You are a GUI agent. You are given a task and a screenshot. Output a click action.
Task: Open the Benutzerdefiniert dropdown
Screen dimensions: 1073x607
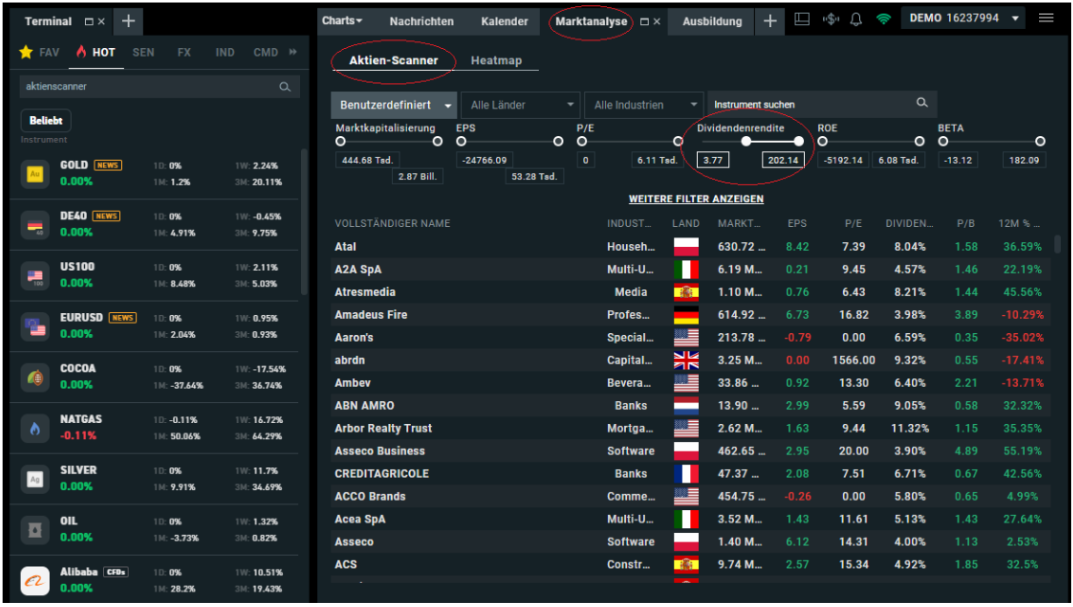coord(393,104)
